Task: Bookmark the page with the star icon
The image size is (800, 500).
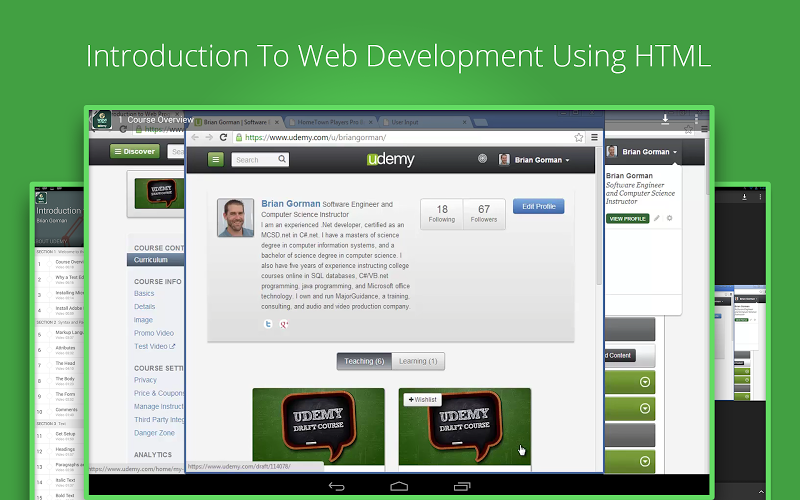Action: [x=579, y=137]
